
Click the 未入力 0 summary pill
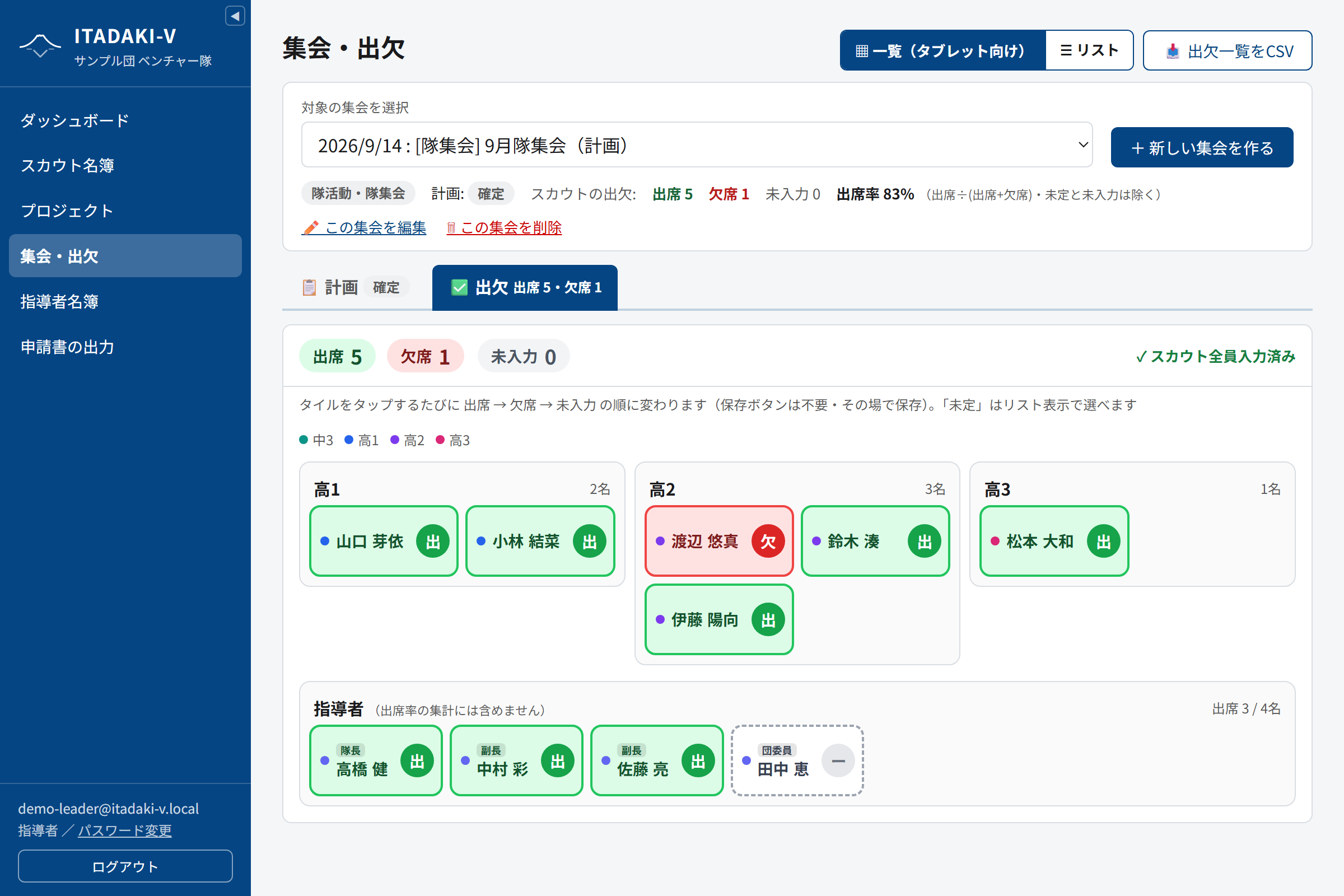click(524, 357)
